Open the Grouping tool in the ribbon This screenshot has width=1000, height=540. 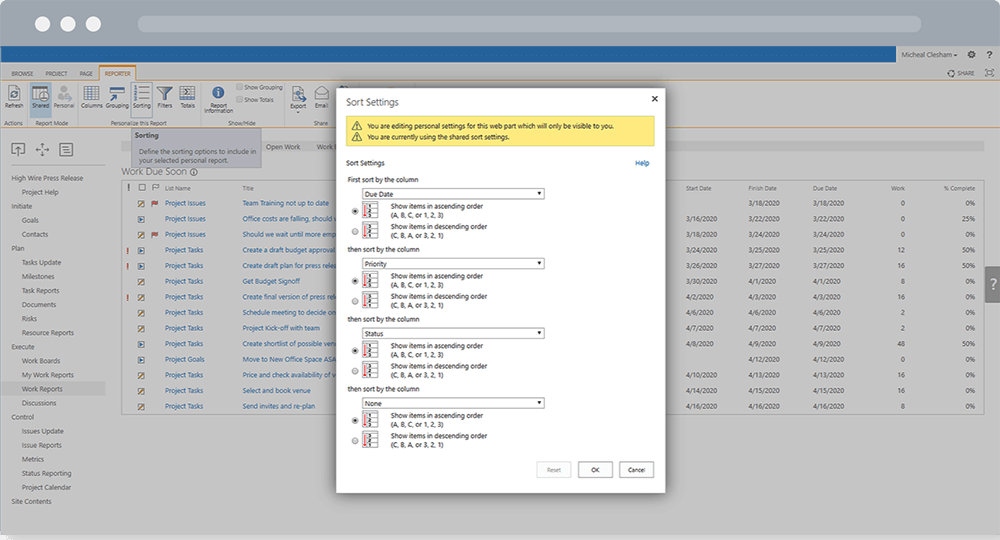(117, 95)
